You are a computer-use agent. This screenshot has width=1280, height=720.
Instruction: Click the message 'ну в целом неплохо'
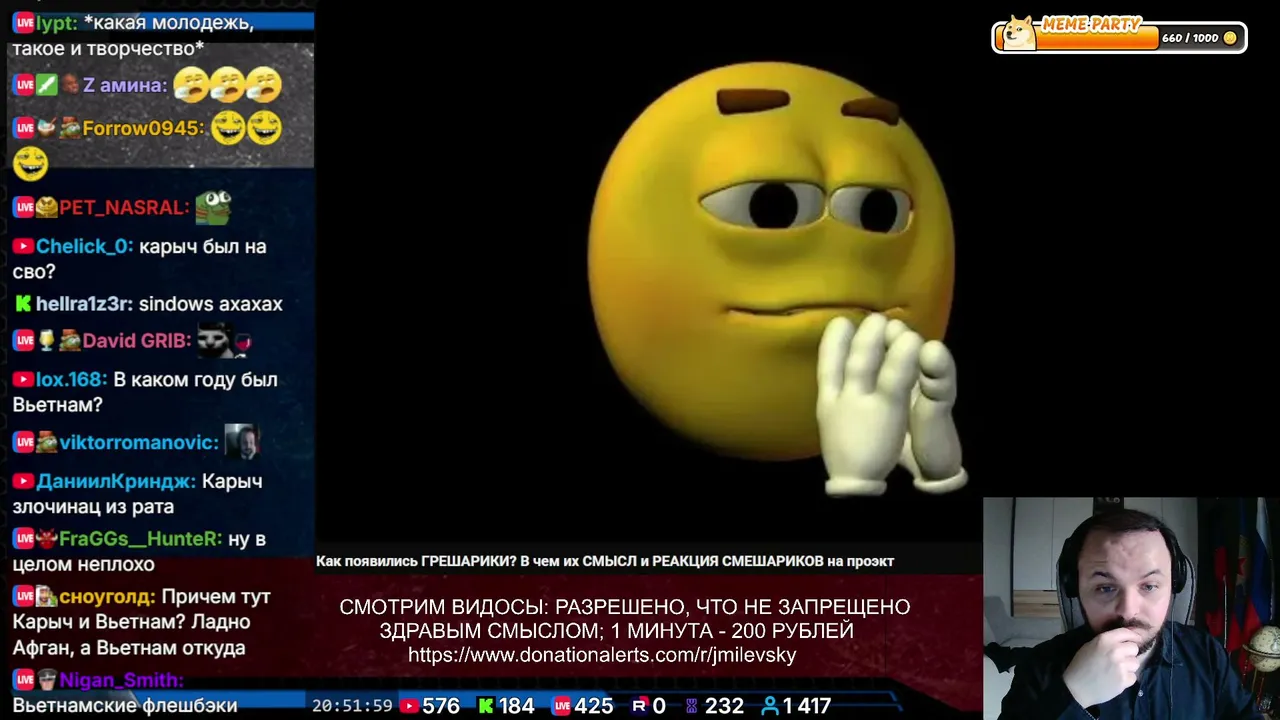(139, 551)
